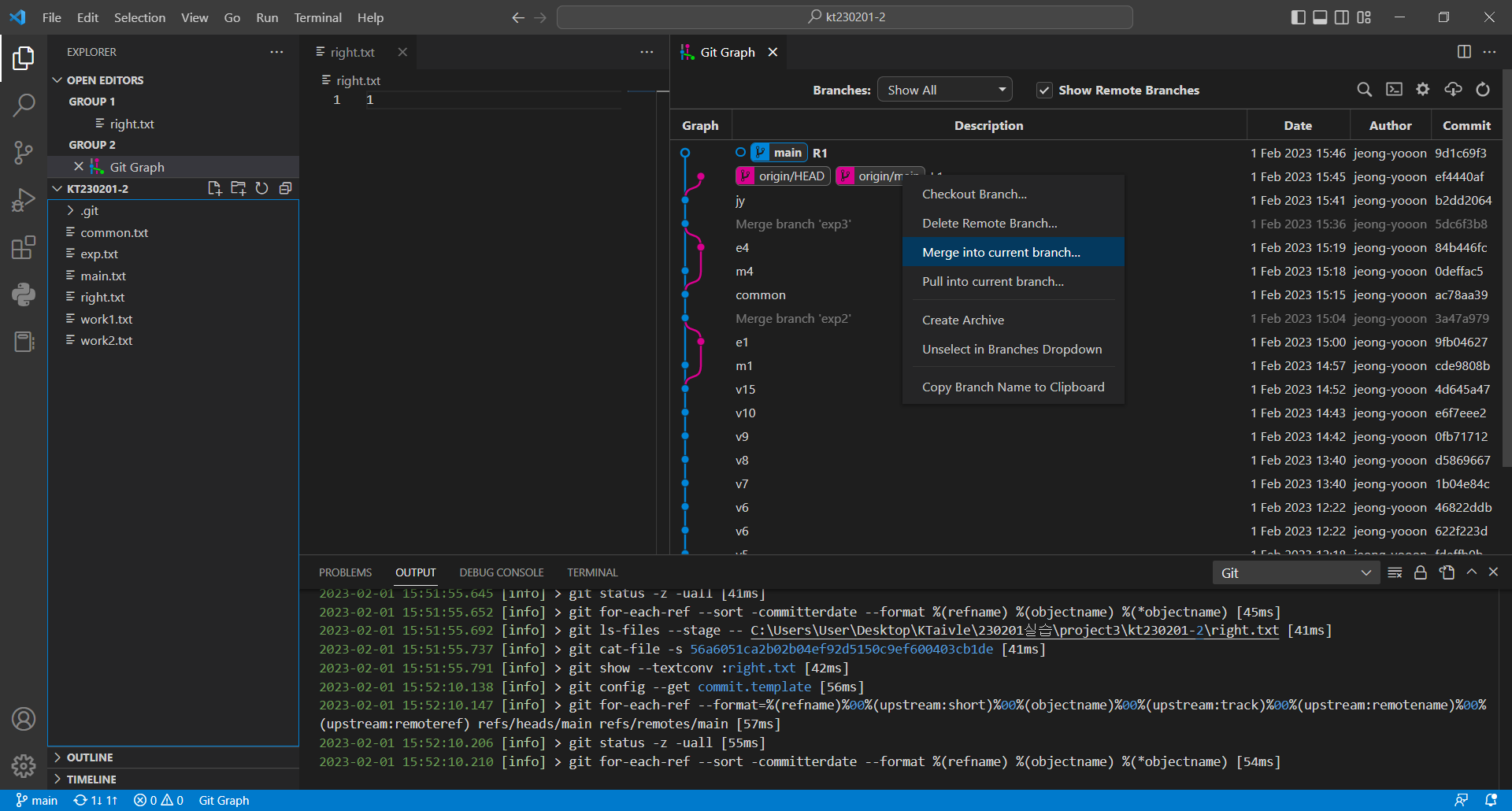Maximize the bottom panel size
Viewport: 1512px width, 811px height.
point(1471,572)
